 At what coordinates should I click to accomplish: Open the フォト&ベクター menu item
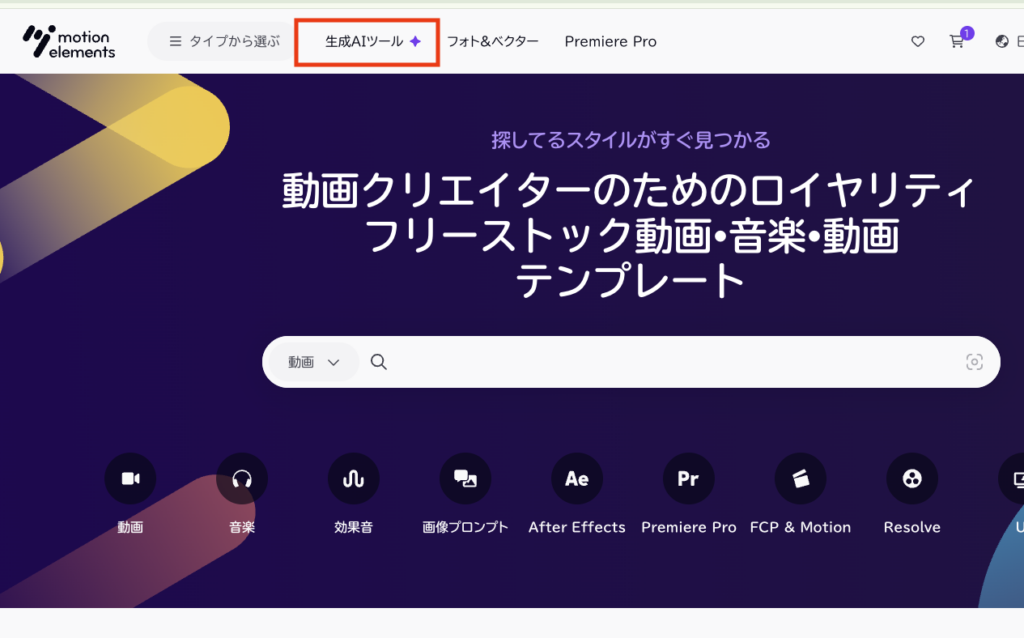point(492,42)
